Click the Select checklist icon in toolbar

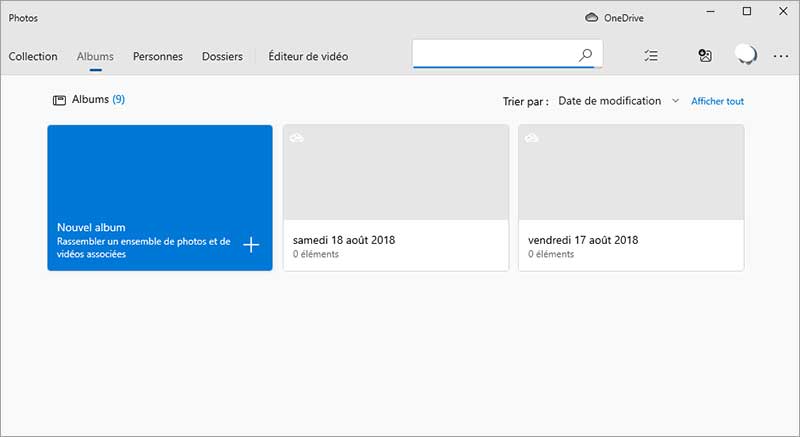652,56
